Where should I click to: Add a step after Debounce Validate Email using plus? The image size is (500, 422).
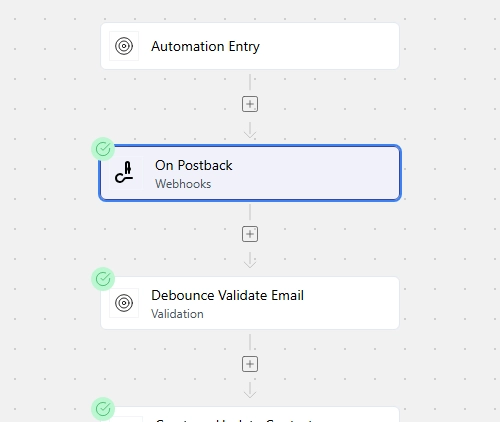(x=250, y=364)
